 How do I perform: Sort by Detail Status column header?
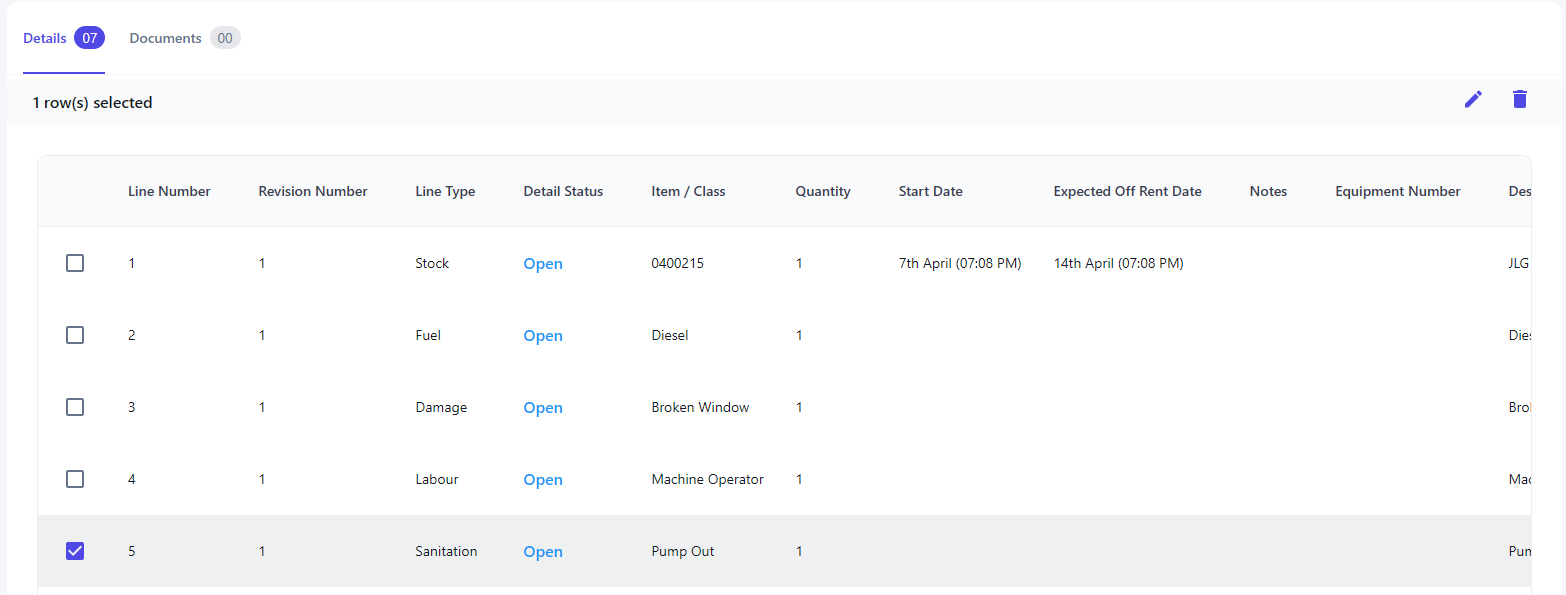coord(563,191)
